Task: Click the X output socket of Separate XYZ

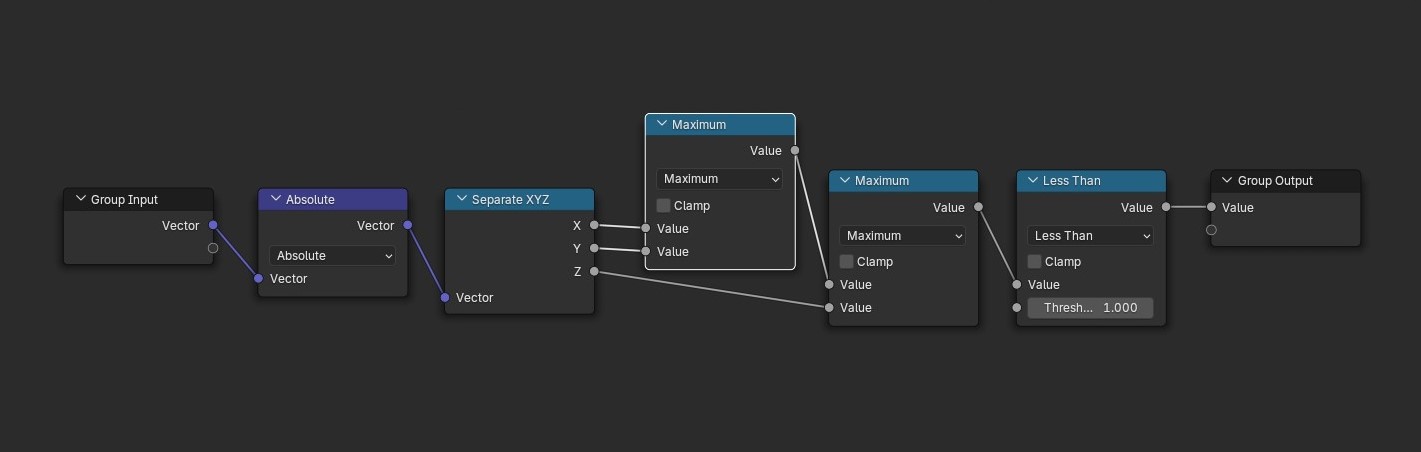Action: point(594,225)
